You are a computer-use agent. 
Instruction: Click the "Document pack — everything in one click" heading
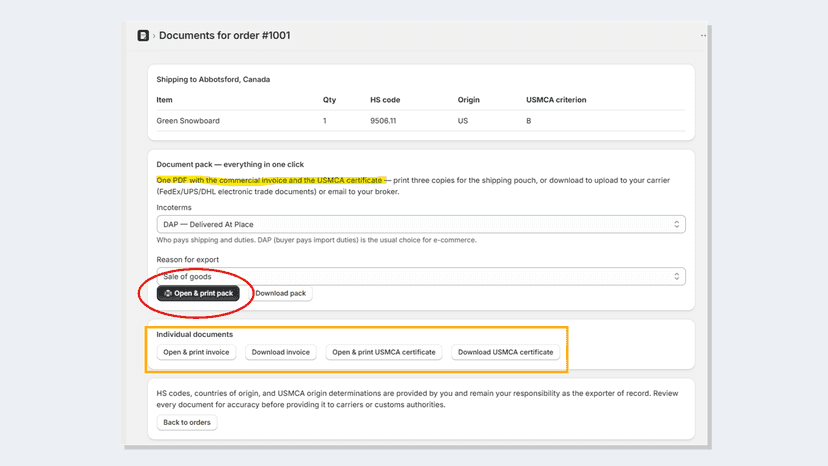coord(230,164)
